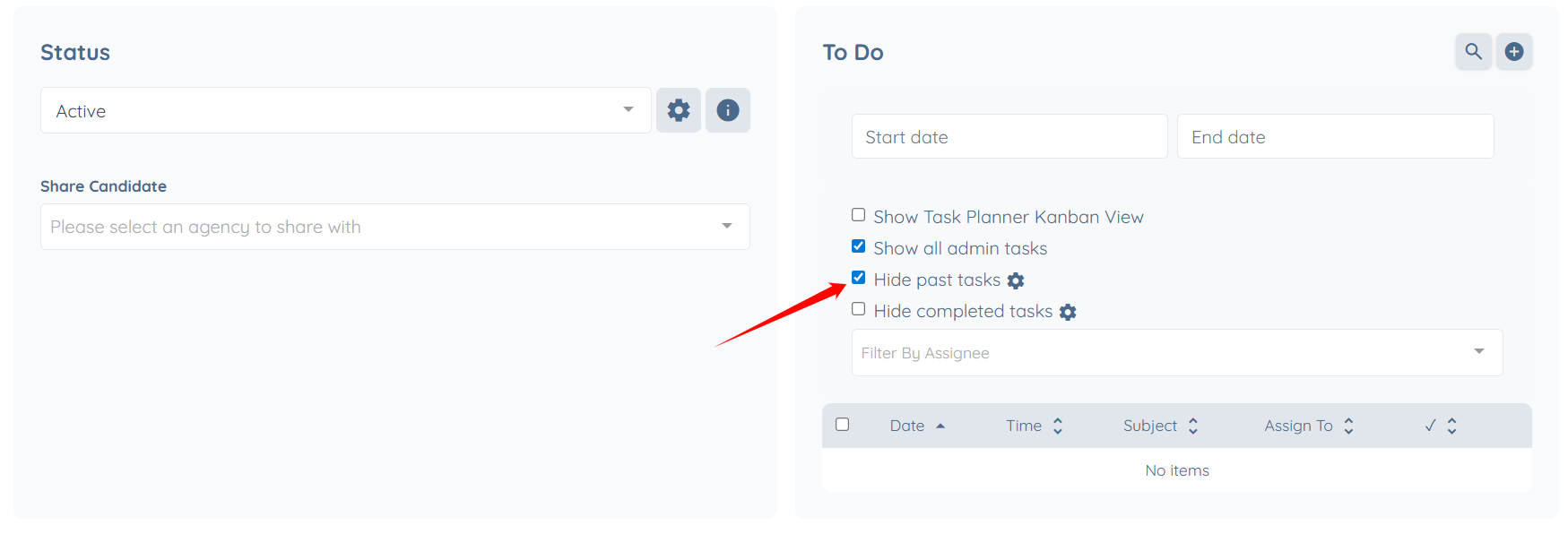
Task: Open the Active status dropdown
Action: pyautogui.click(x=345, y=110)
